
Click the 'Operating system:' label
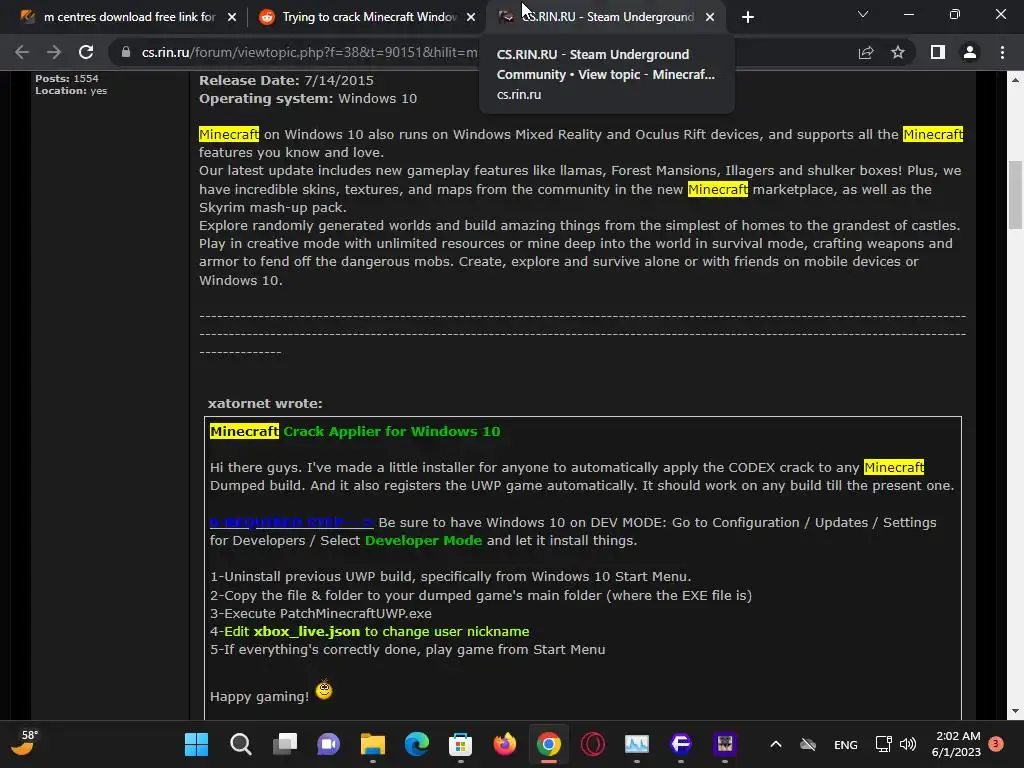(266, 99)
